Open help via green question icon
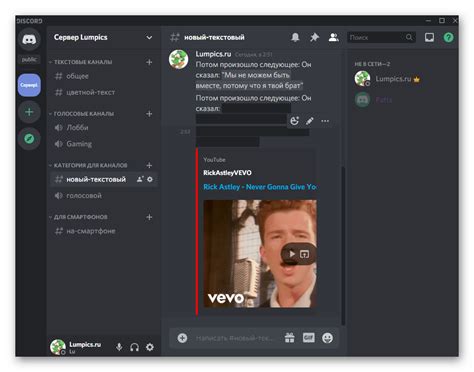Image resolution: width=474 pixels, height=372 pixels. [x=448, y=37]
